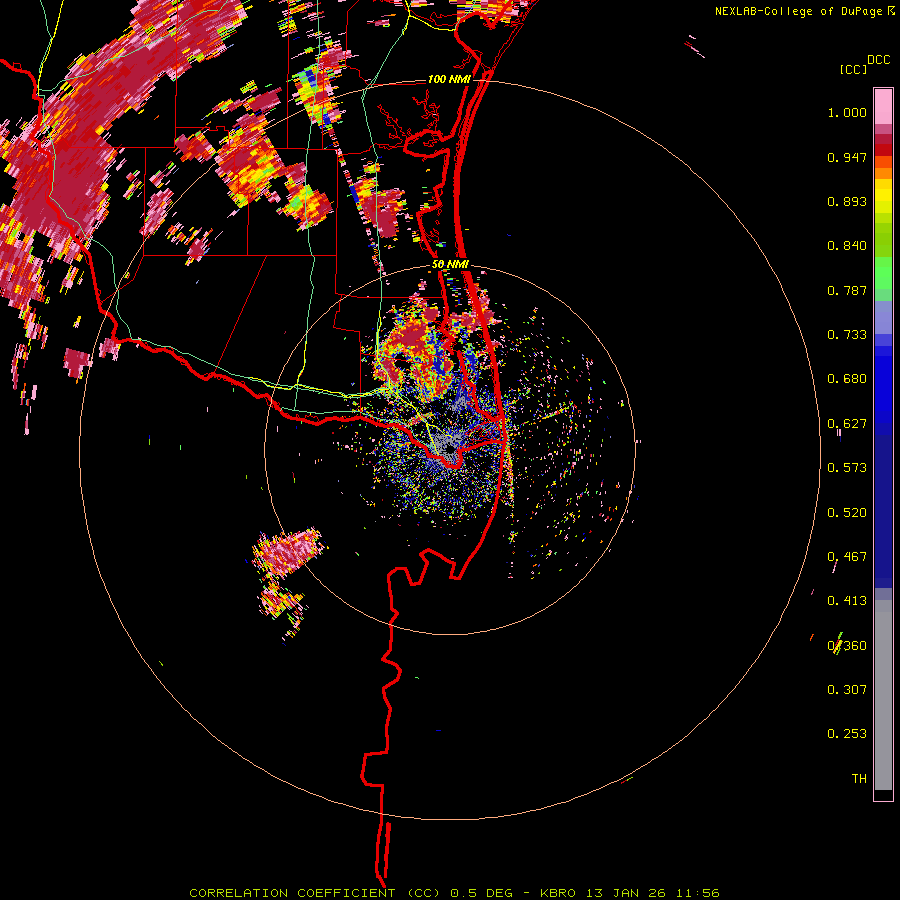Click the 0.680 value on the color scale
This screenshot has height=900, width=900.
(x=847, y=379)
